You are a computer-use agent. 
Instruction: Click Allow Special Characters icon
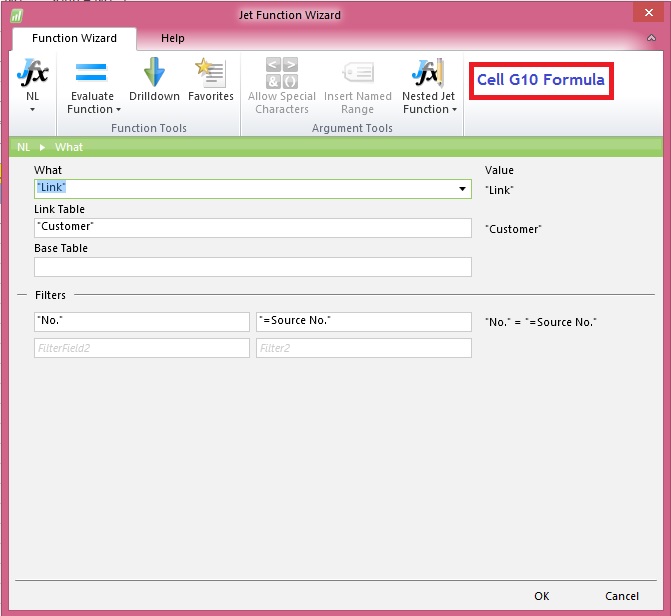point(281,73)
